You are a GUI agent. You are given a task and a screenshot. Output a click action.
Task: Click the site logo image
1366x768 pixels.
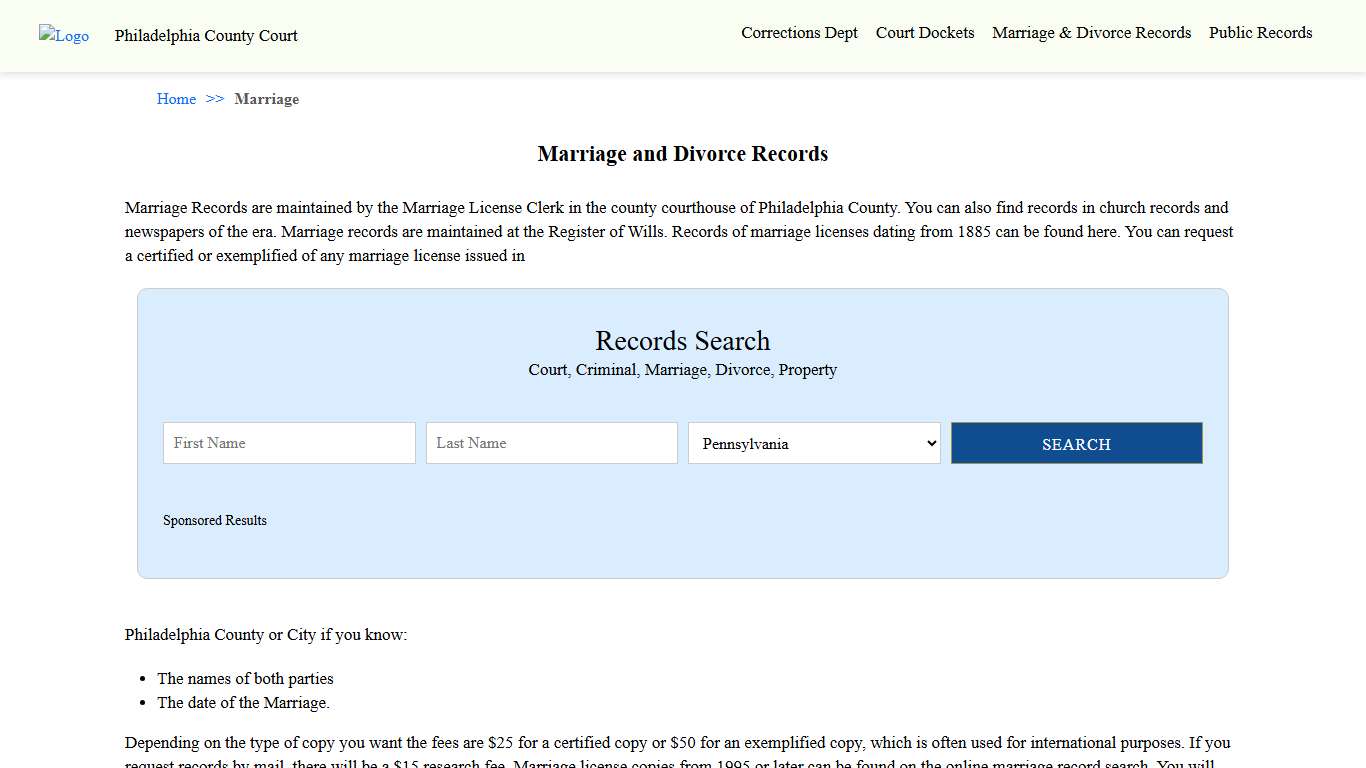(x=63, y=36)
